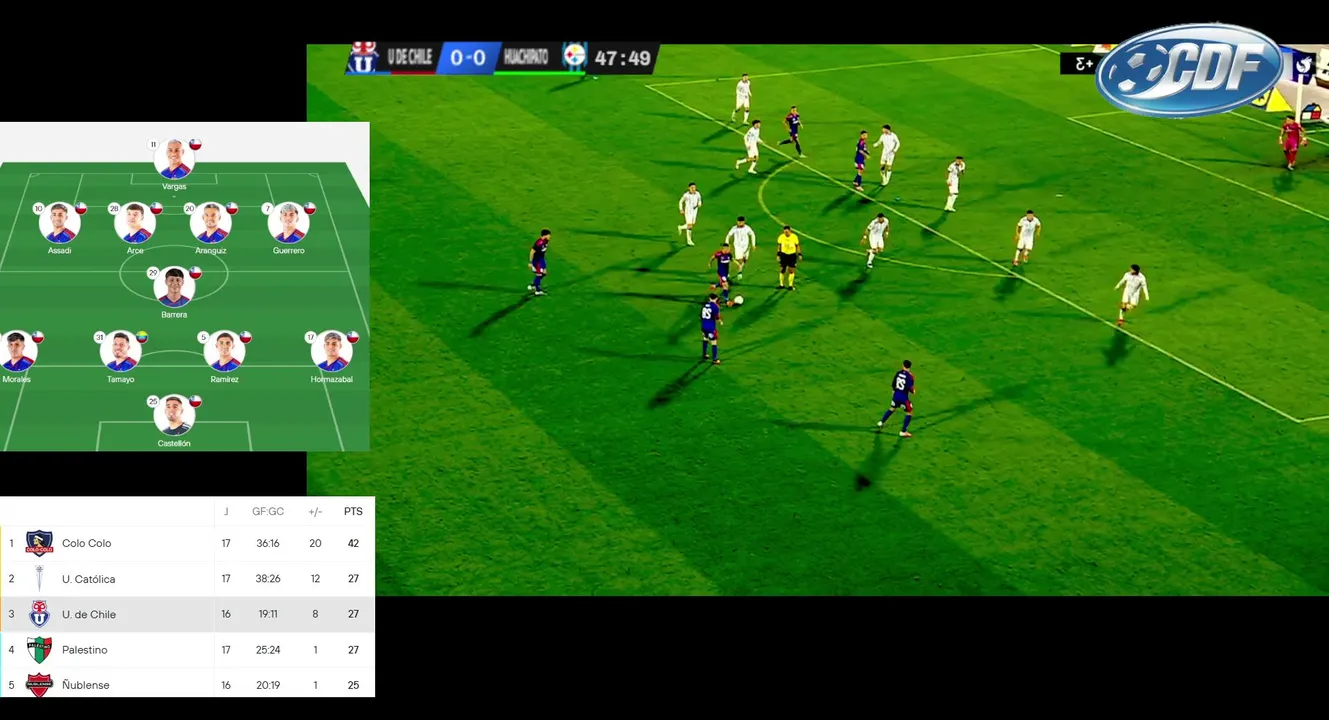Select Assadi's player photo in lineup

60,224
